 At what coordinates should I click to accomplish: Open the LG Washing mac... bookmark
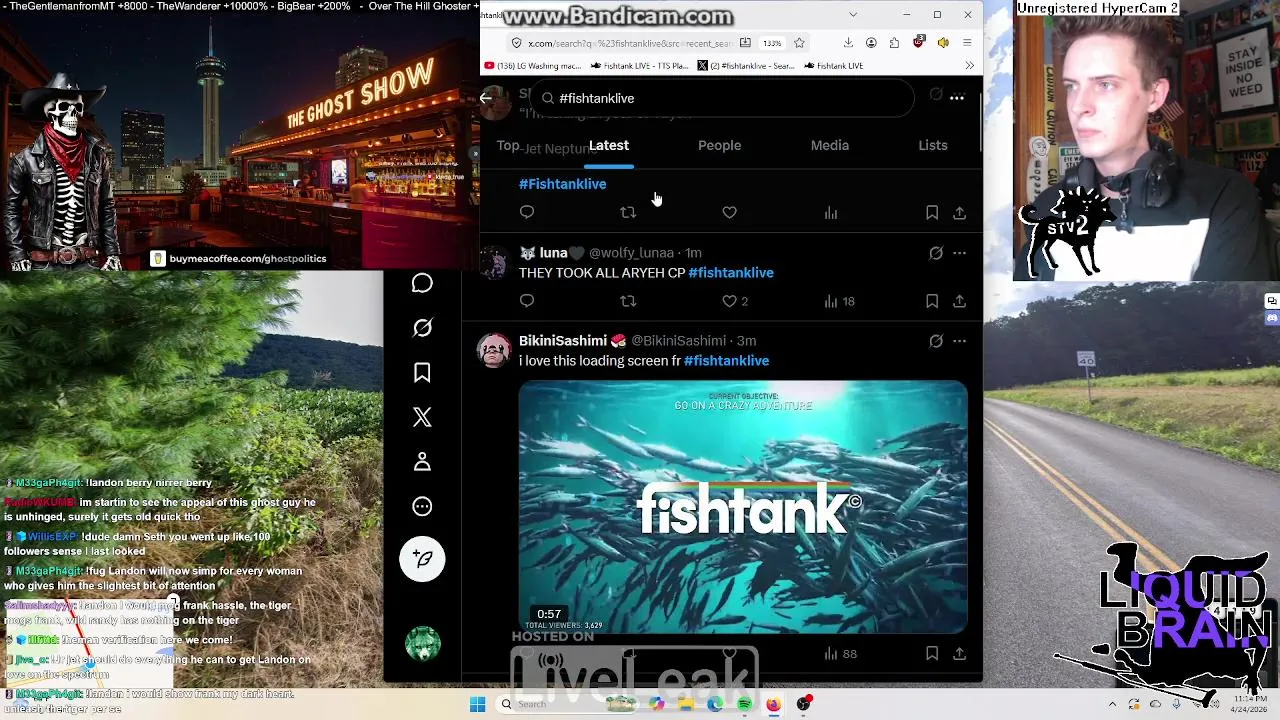click(x=533, y=66)
